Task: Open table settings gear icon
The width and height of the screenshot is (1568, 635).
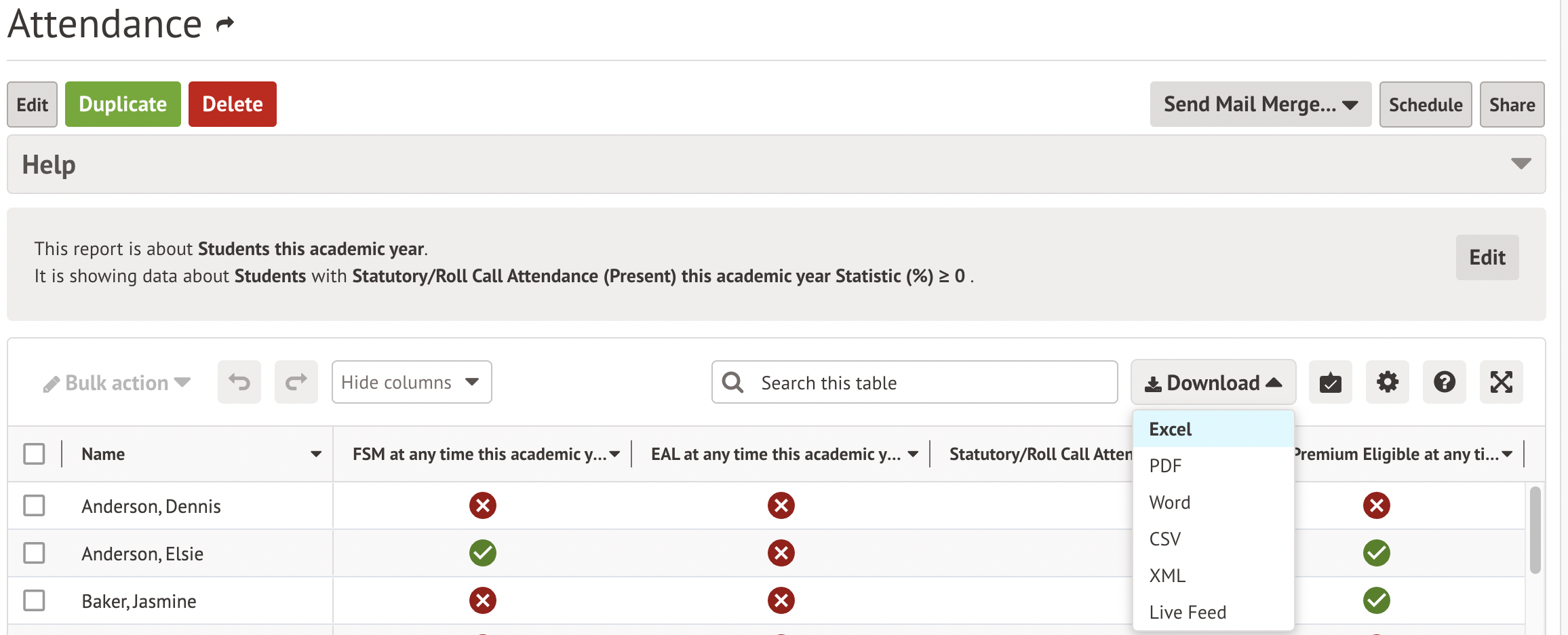Action: pyautogui.click(x=1387, y=383)
